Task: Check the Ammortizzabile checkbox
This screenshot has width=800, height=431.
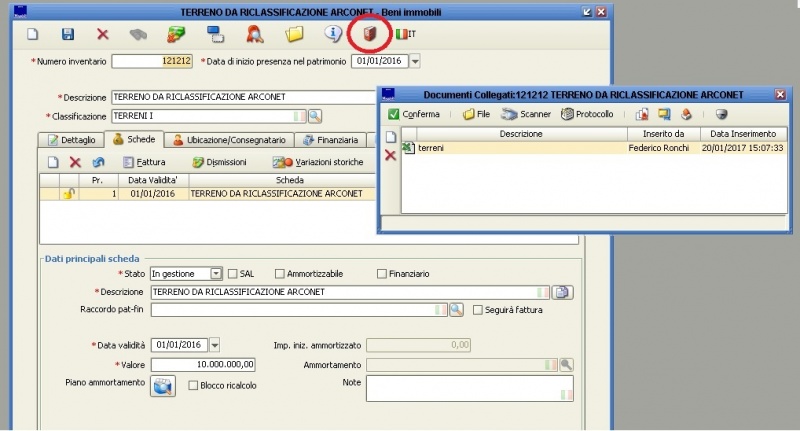Action: pos(279,273)
